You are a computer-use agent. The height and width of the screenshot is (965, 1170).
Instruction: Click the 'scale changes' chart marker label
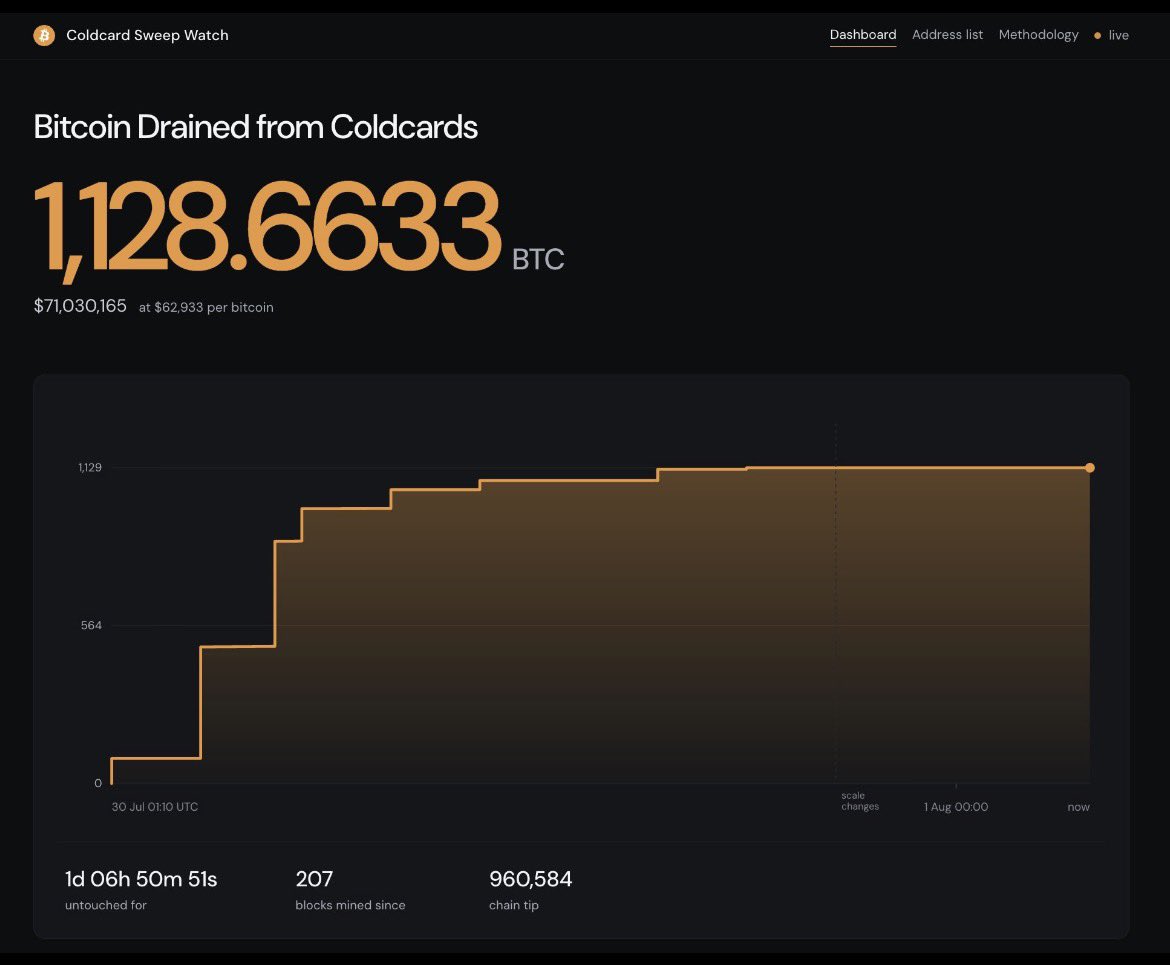(860, 801)
